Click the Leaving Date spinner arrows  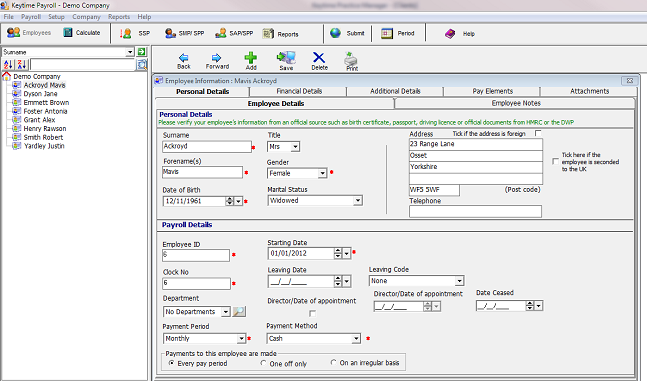pos(338,282)
